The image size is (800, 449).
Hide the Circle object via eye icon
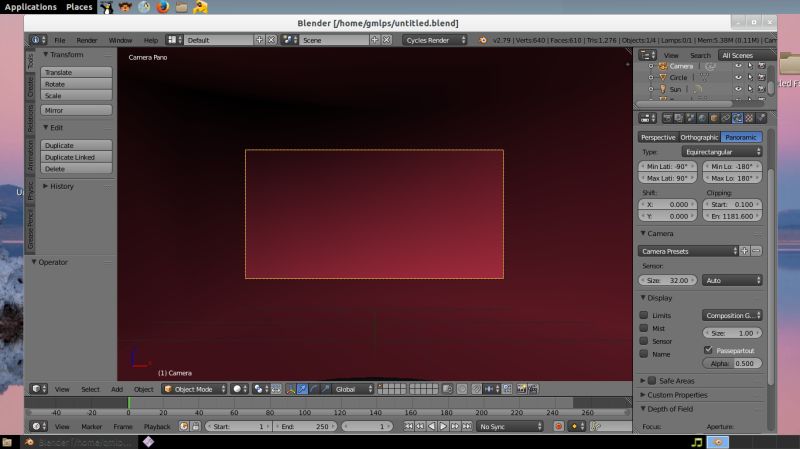[x=738, y=78]
